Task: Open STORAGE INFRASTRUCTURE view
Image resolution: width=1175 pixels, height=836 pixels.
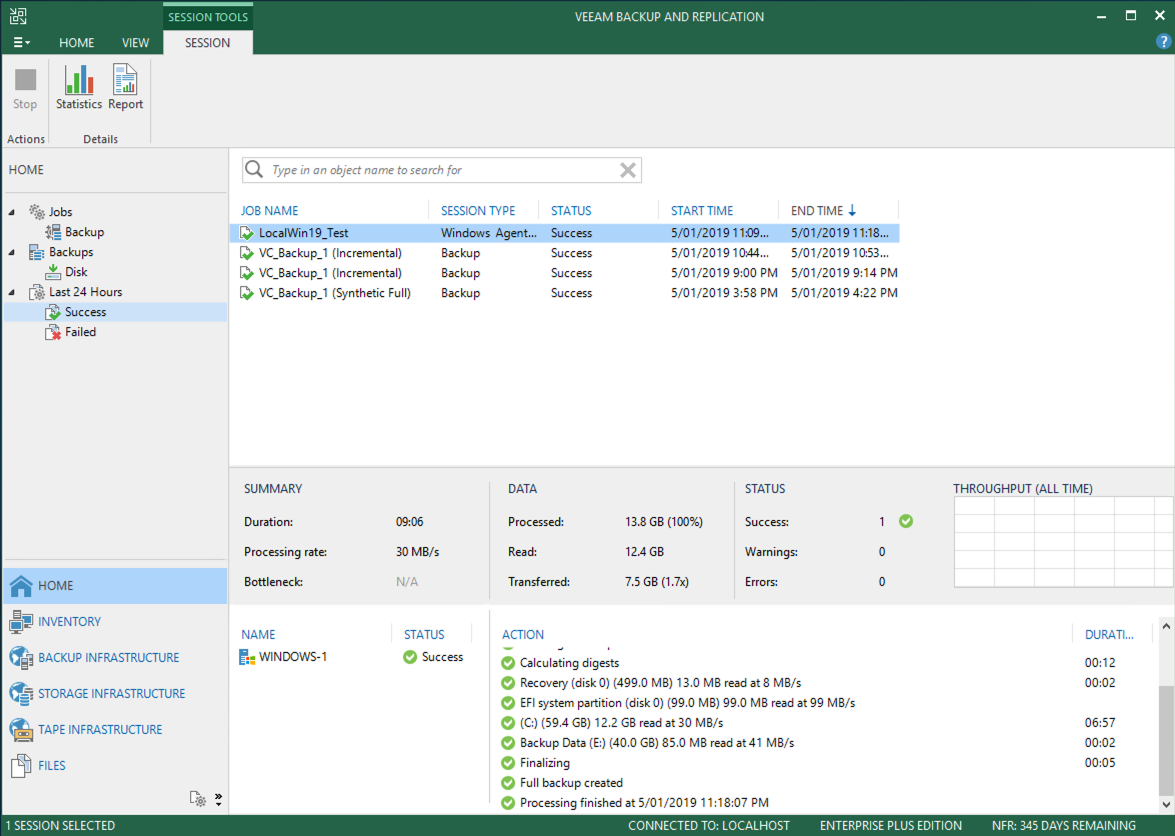Action: tap(115, 694)
